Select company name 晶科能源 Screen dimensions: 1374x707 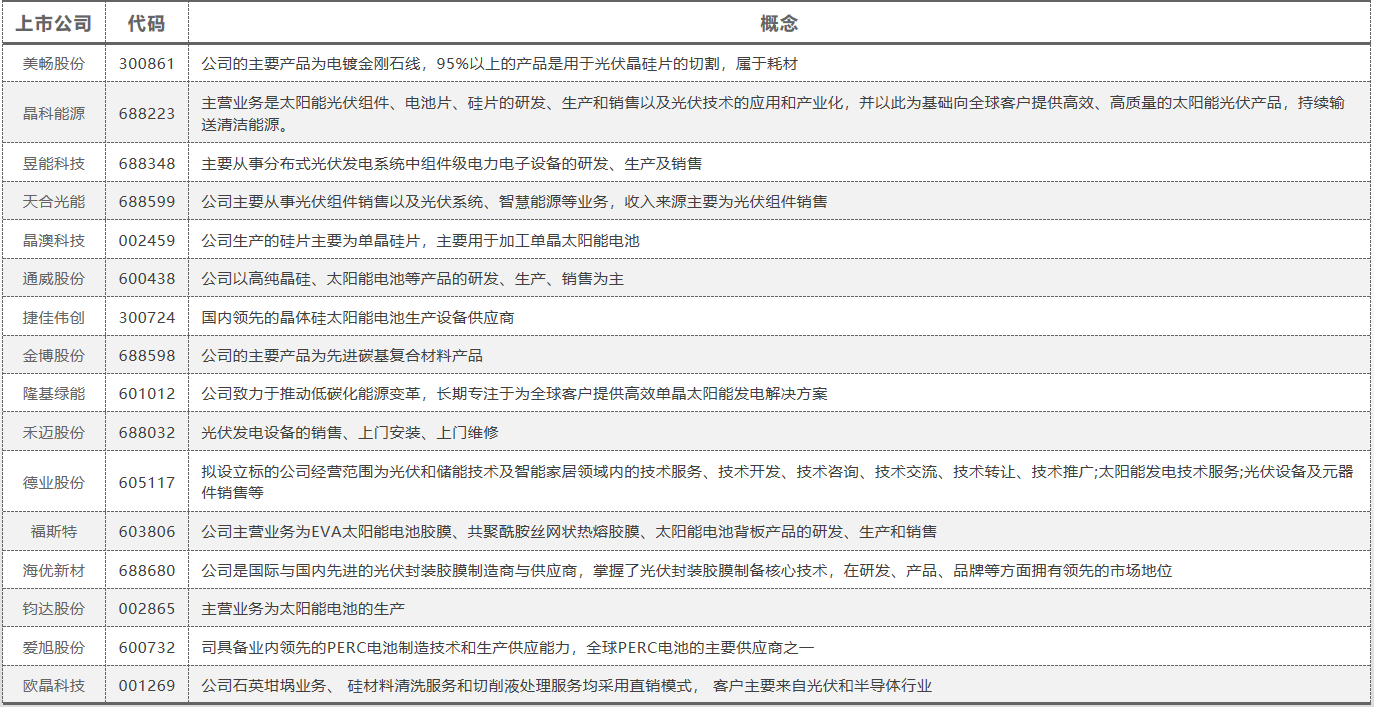coord(54,113)
